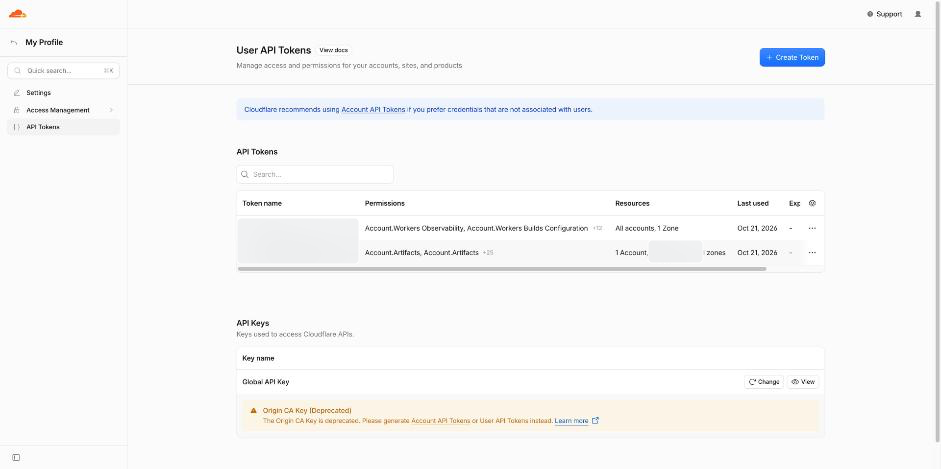Click the View button for Global API Key
The height and width of the screenshot is (469, 941).
click(803, 382)
